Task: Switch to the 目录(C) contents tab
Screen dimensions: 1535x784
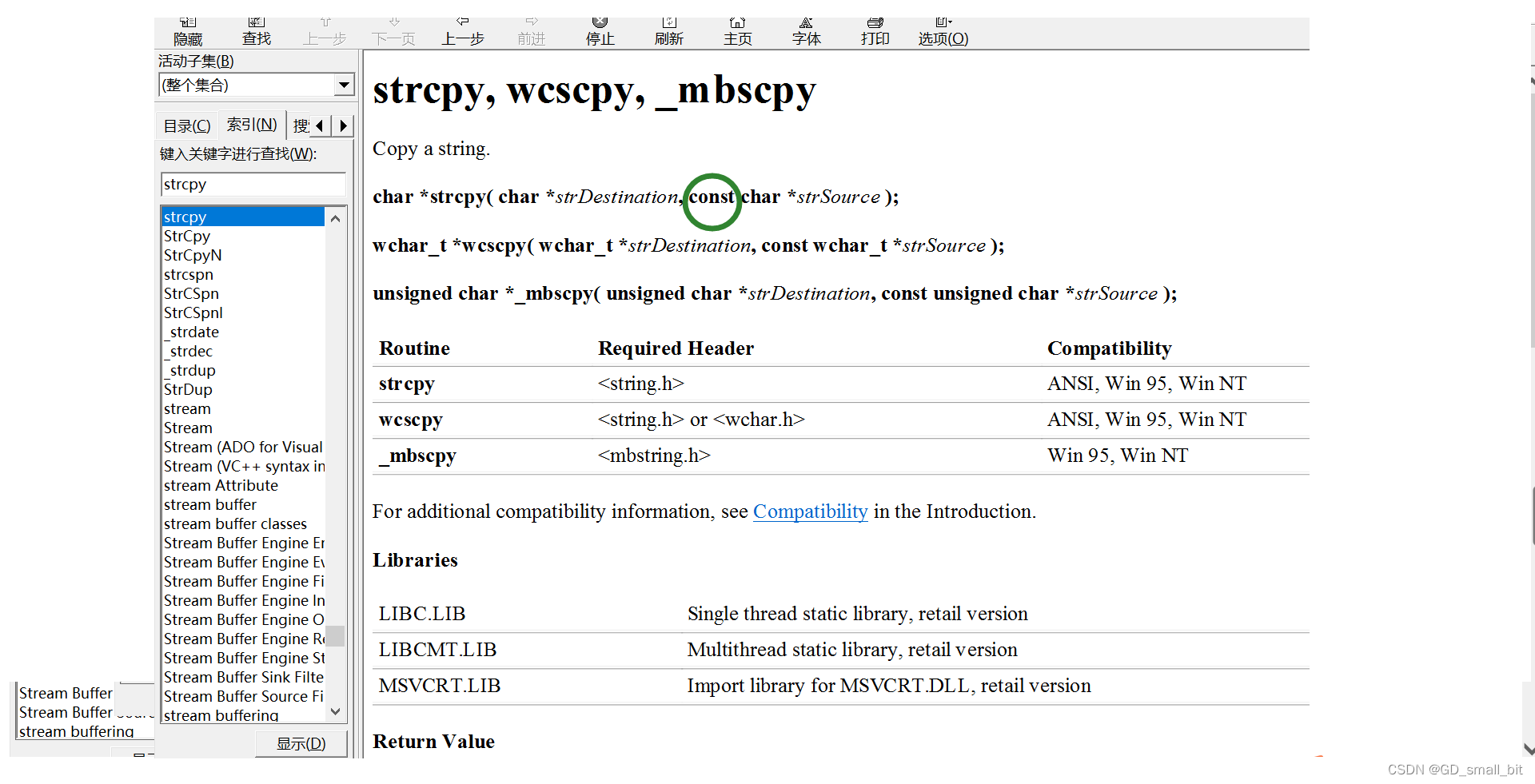Action: (x=187, y=125)
